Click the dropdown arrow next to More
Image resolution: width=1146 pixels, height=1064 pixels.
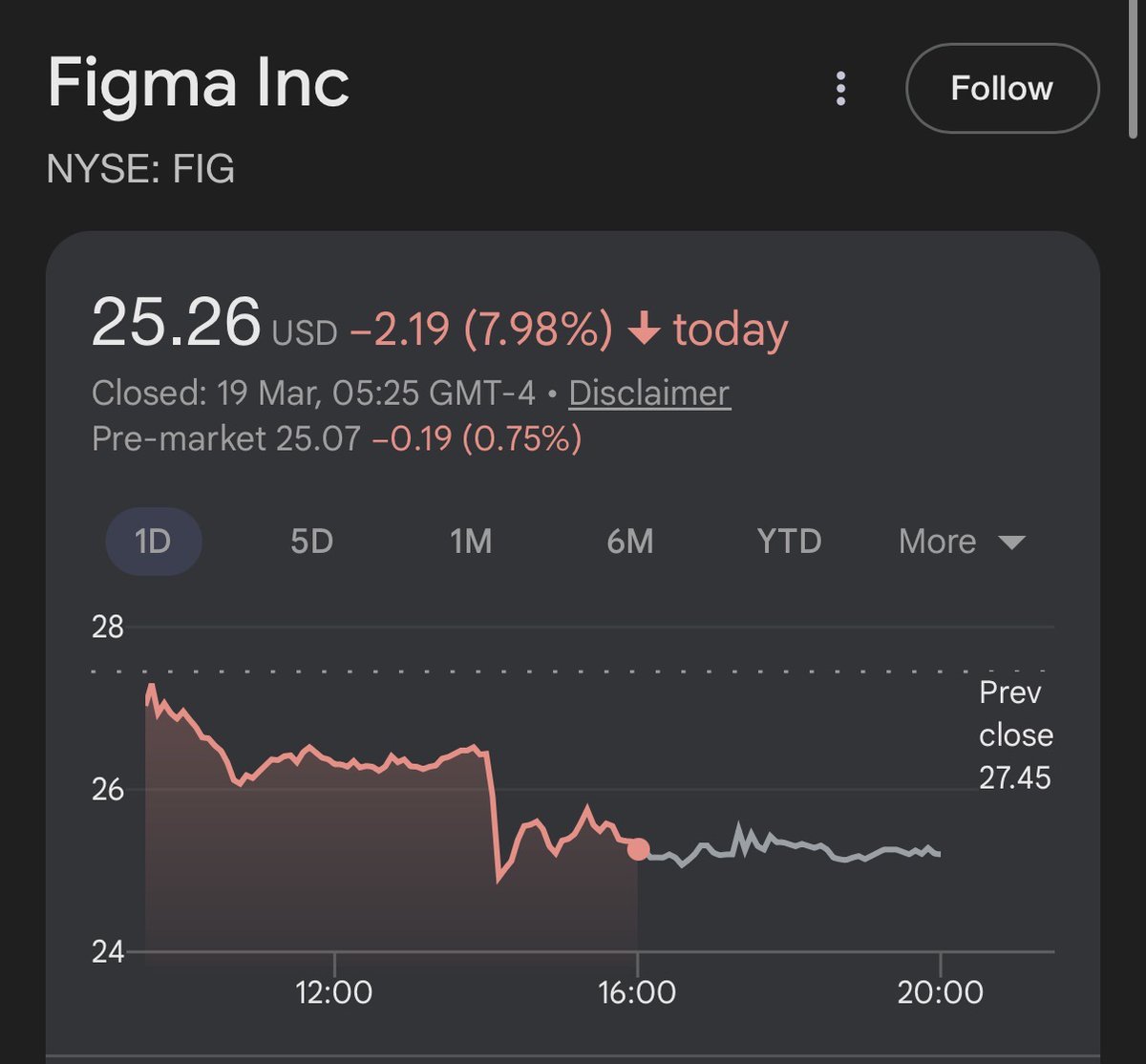[1011, 543]
